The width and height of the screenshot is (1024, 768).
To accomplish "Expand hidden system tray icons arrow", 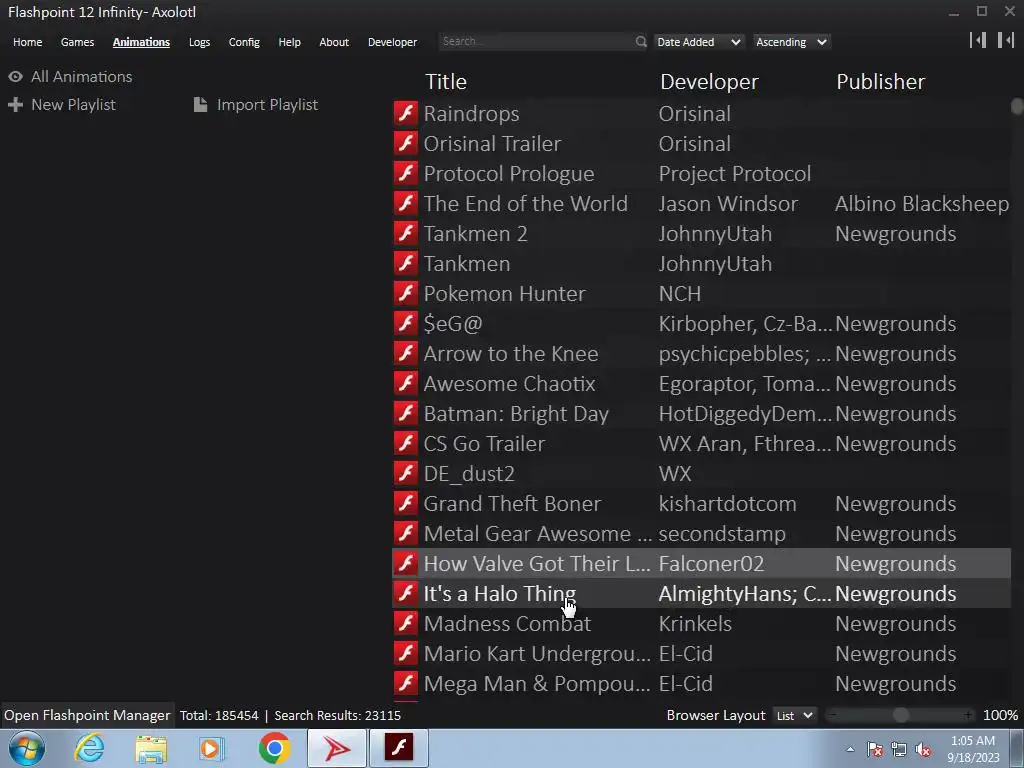I will click(x=850, y=750).
